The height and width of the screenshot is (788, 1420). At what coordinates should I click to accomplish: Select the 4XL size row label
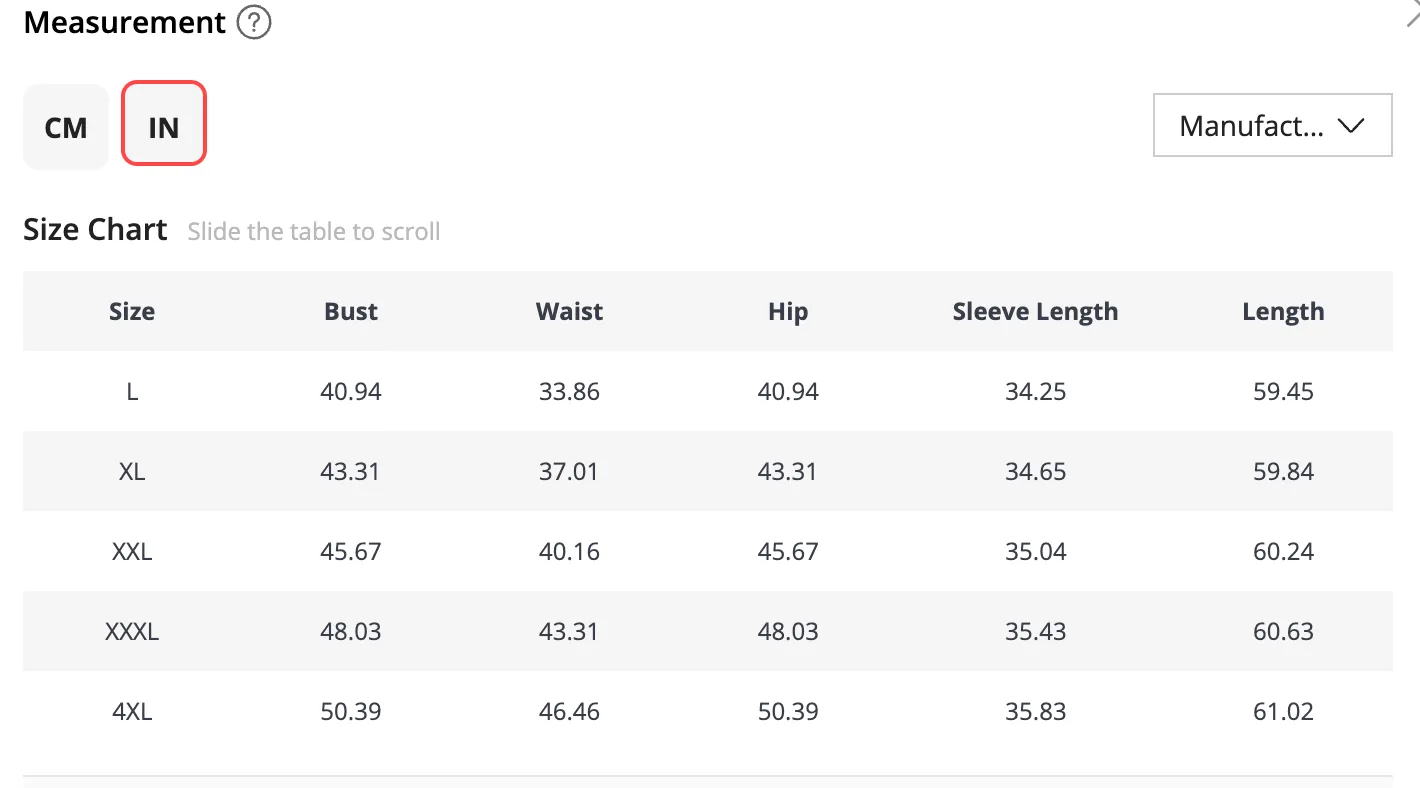pos(132,711)
